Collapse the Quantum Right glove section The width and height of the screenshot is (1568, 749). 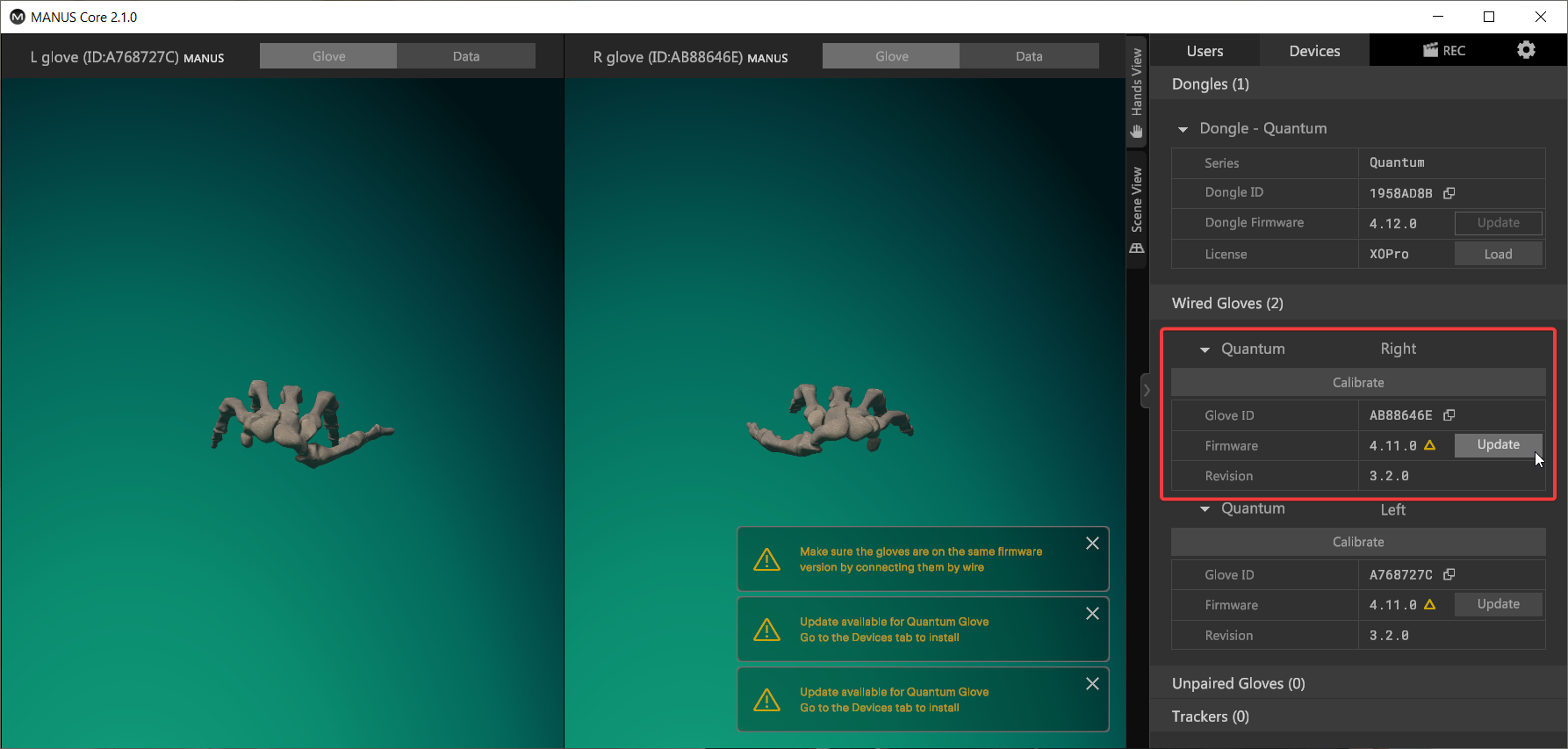1205,349
